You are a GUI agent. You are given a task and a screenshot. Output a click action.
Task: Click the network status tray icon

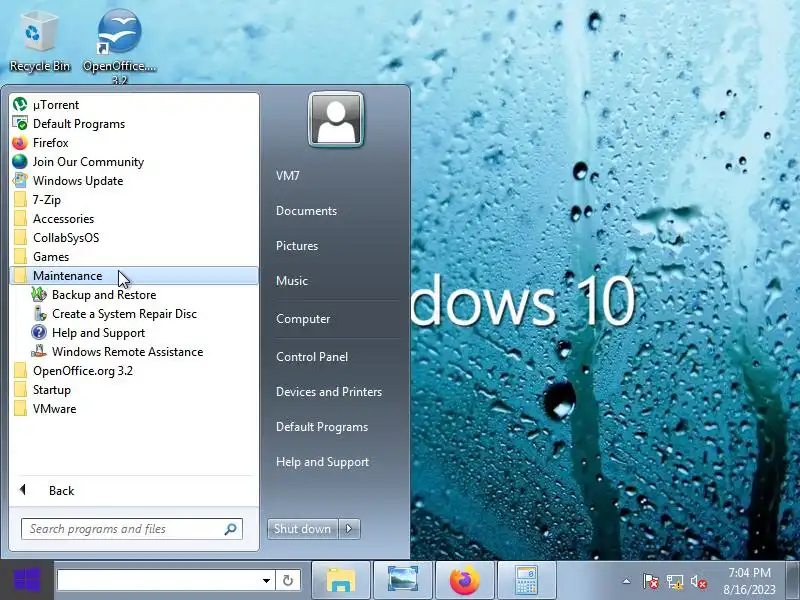pos(675,582)
